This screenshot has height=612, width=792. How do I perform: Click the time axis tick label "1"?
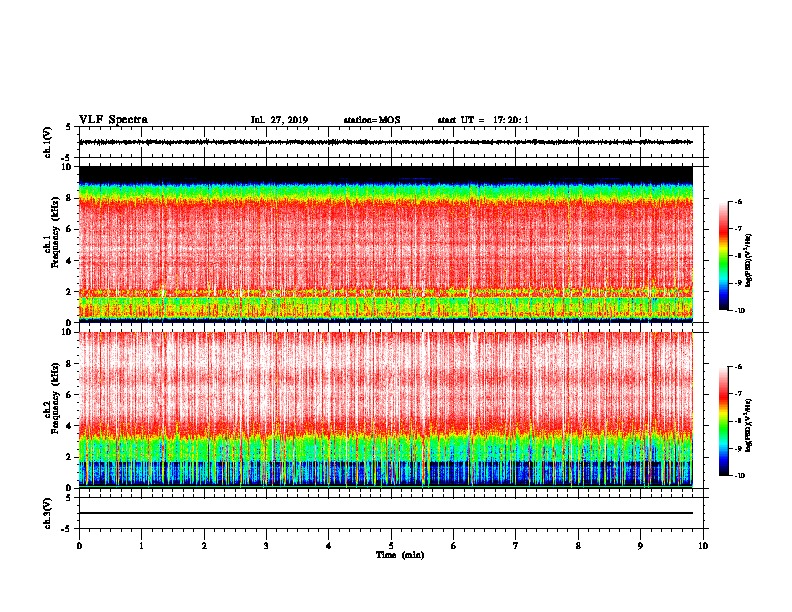point(141,546)
